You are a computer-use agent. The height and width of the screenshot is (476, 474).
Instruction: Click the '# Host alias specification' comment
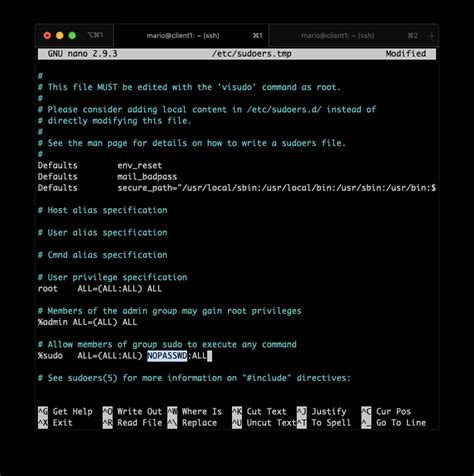click(102, 210)
